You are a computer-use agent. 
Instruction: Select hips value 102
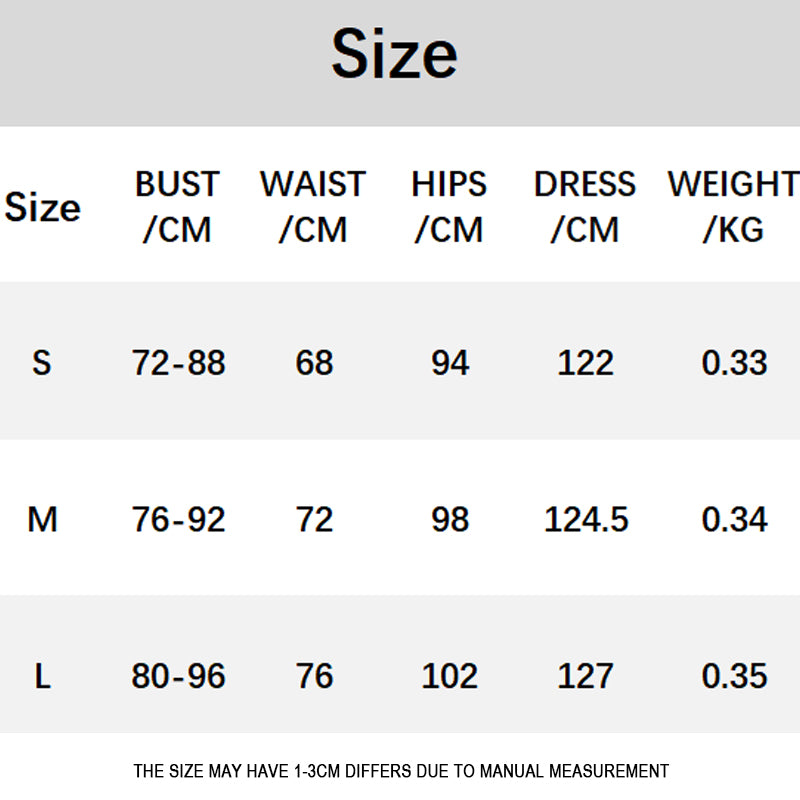point(449,676)
